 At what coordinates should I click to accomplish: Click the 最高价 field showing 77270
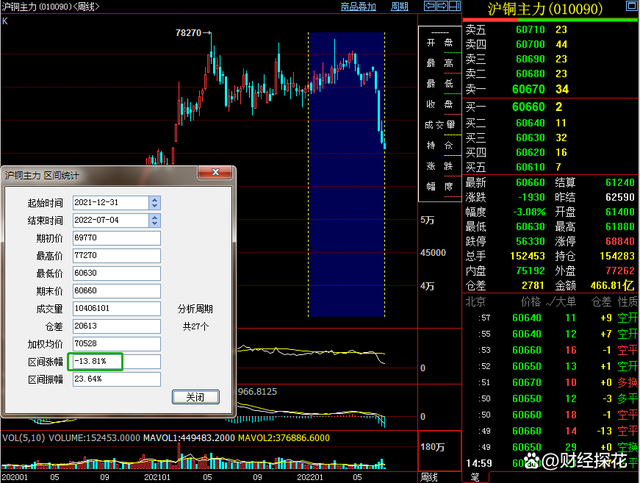(117, 256)
